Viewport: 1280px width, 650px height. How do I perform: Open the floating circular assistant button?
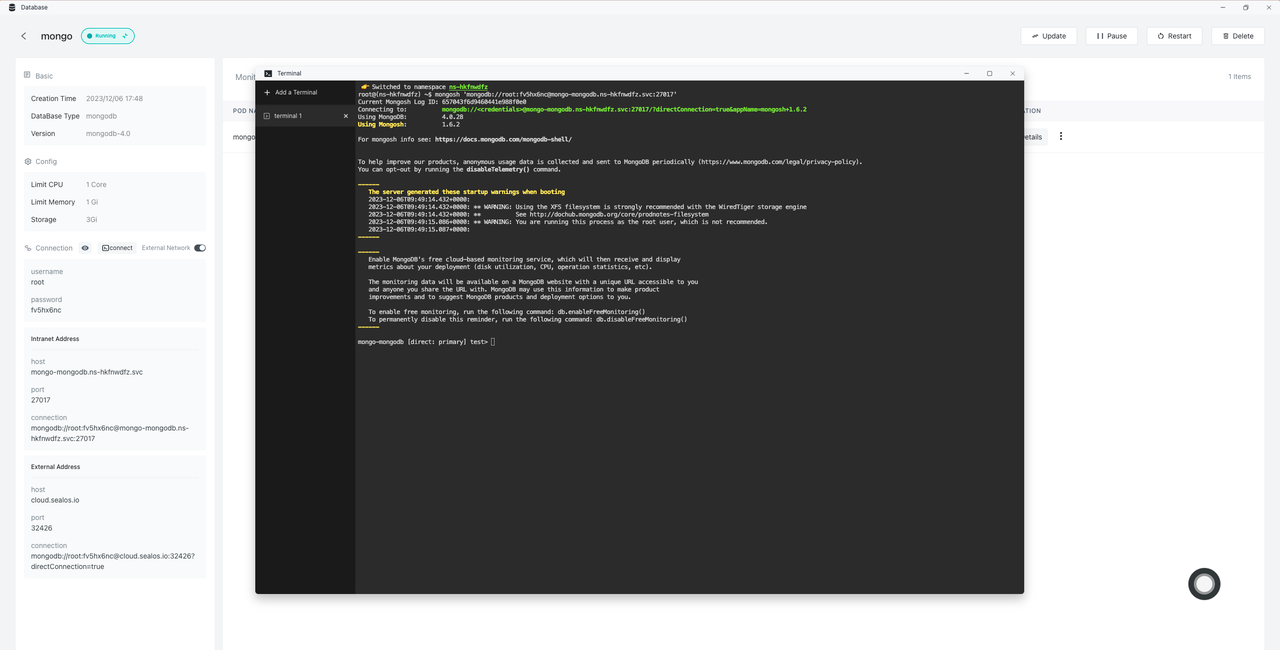(1204, 584)
